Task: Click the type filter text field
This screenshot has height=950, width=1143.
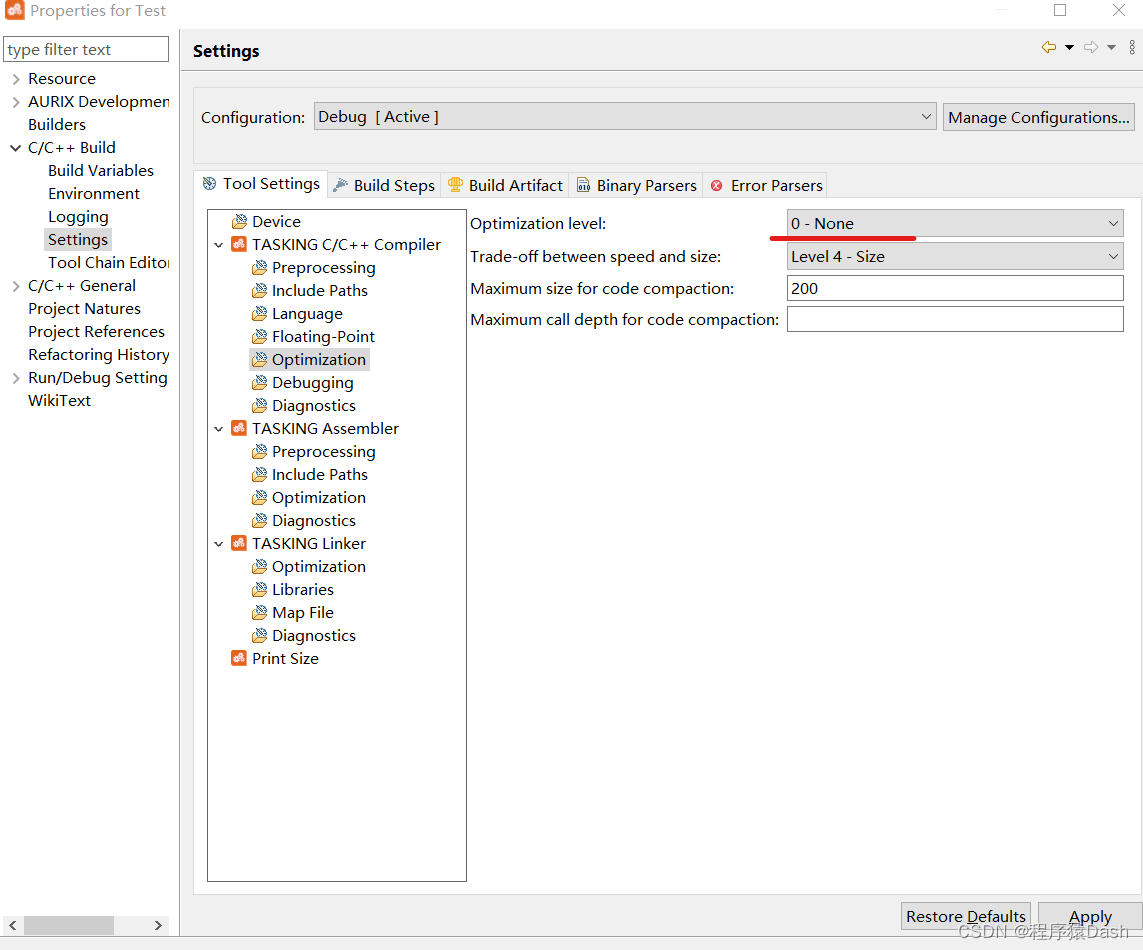Action: coord(86,50)
